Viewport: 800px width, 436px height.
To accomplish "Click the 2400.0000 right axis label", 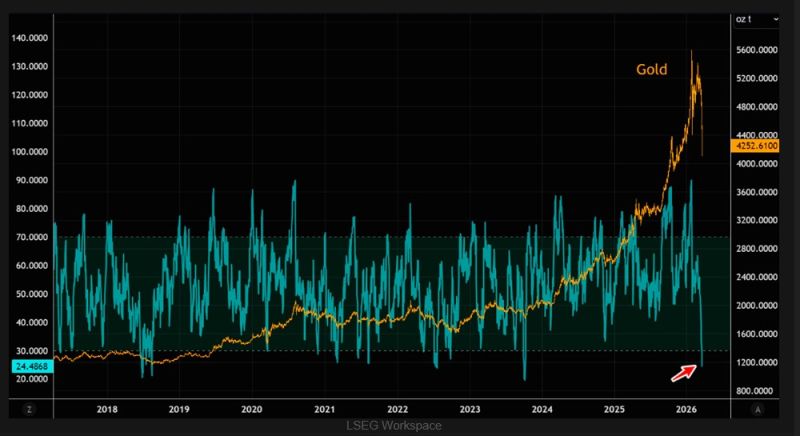I will [757, 277].
